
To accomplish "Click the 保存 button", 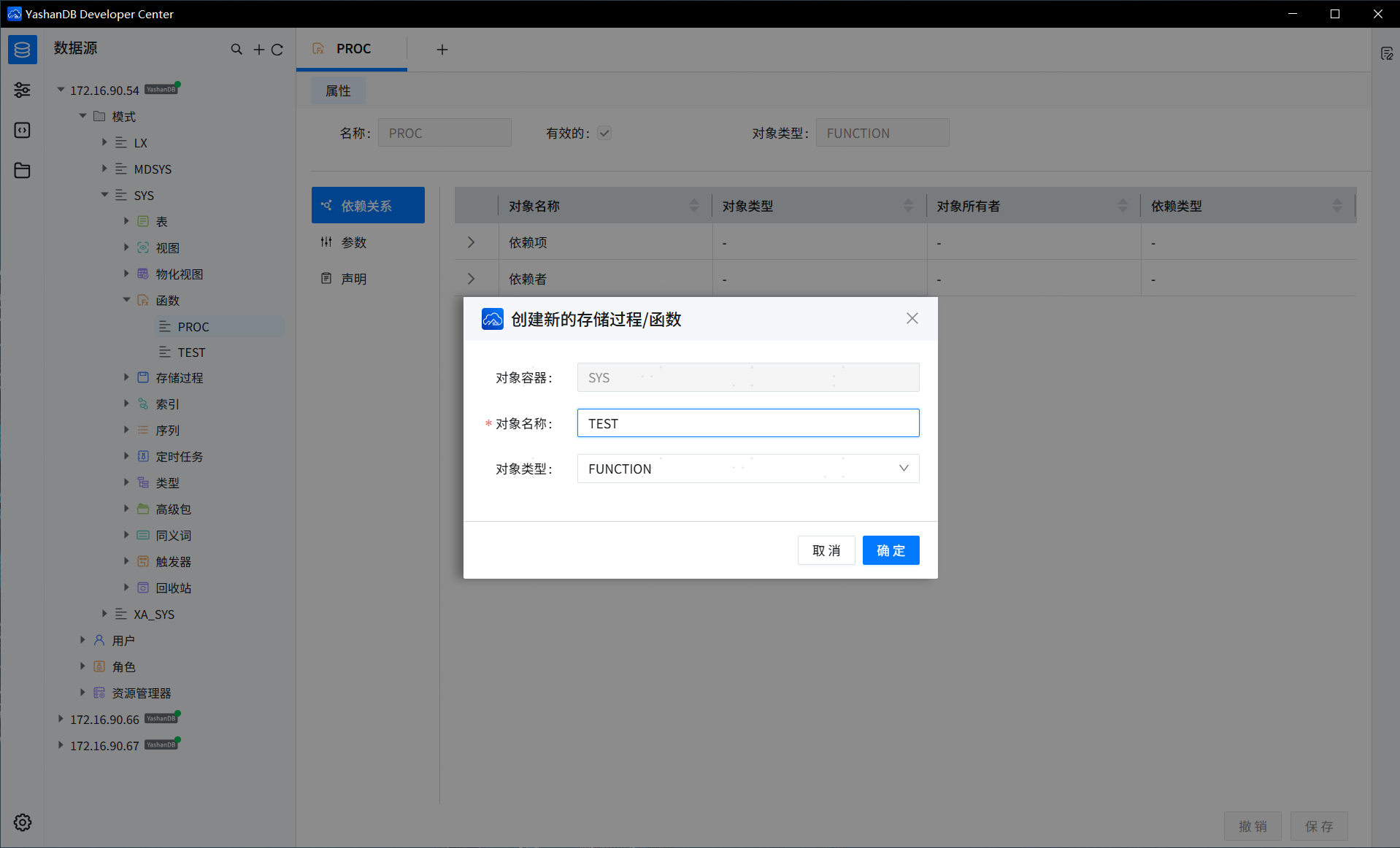I will [x=1319, y=826].
